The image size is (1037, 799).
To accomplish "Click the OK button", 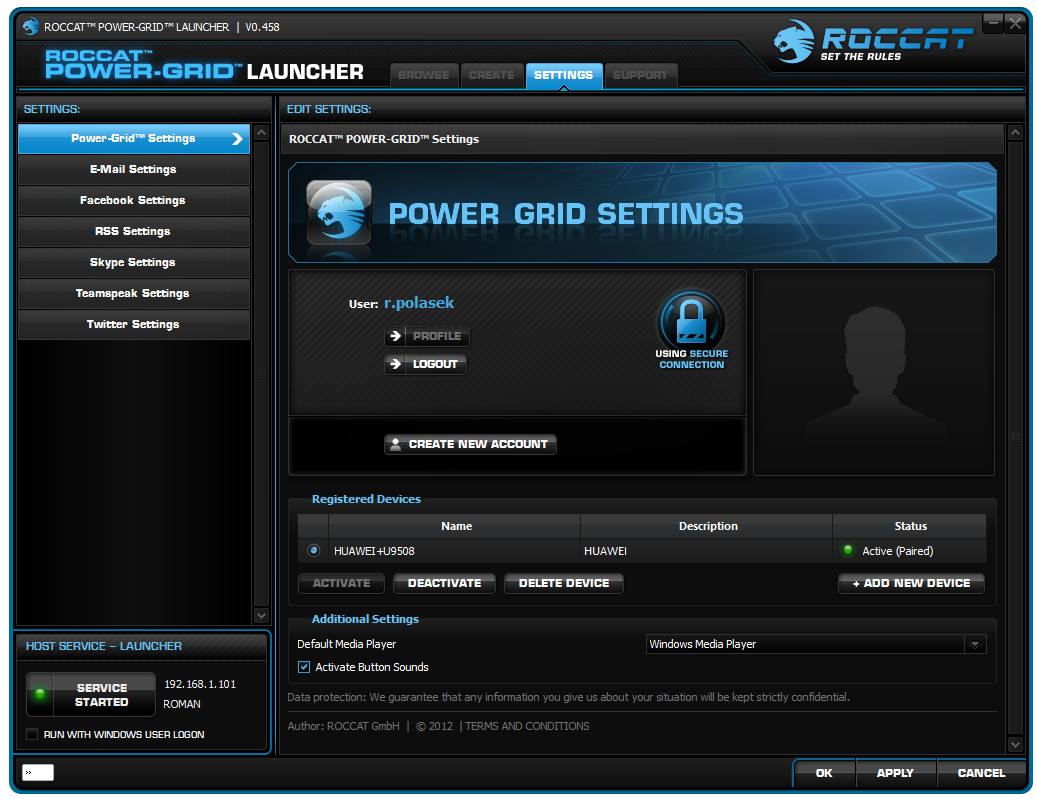I will (x=824, y=773).
